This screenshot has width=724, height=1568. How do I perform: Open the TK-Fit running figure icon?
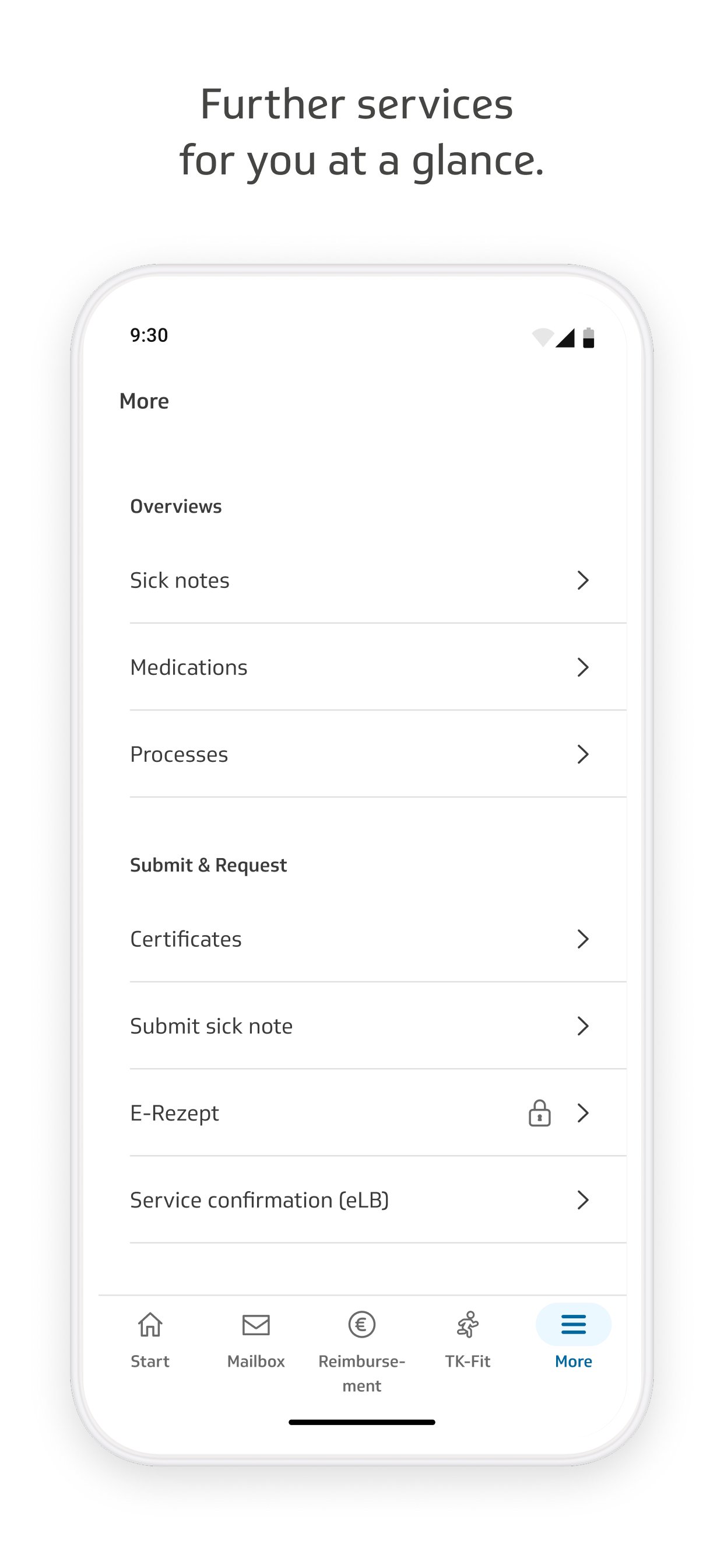[468, 1325]
